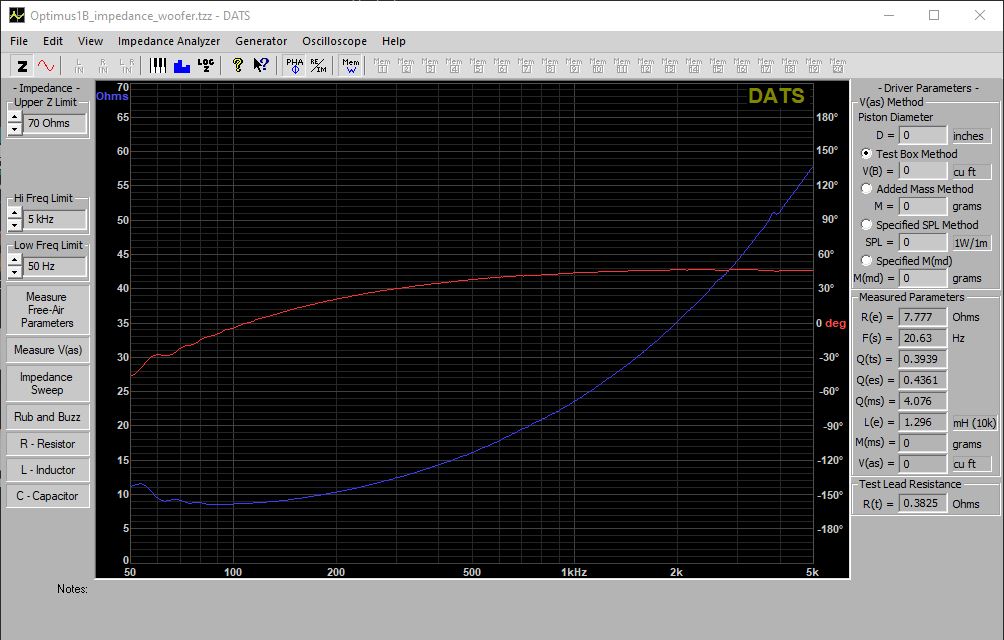Select the Mem 6 memory slot icon
The image size is (1004, 640).
[x=502, y=65]
